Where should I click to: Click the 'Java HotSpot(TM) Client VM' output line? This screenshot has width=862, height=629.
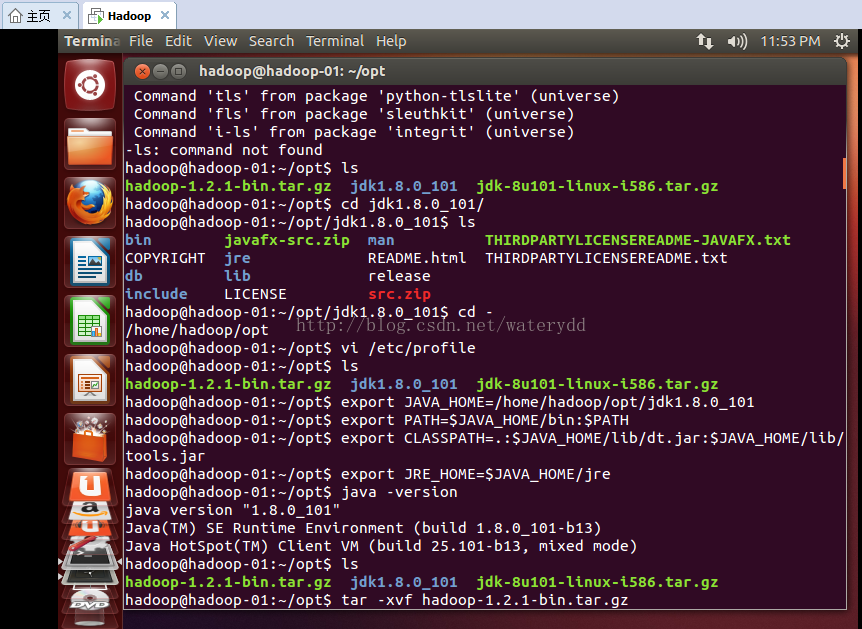click(381, 547)
